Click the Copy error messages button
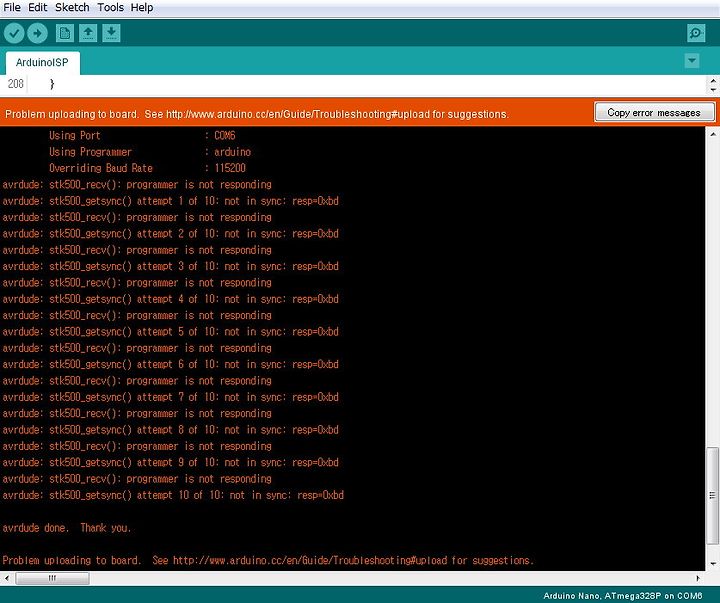720x603 pixels. (654, 113)
